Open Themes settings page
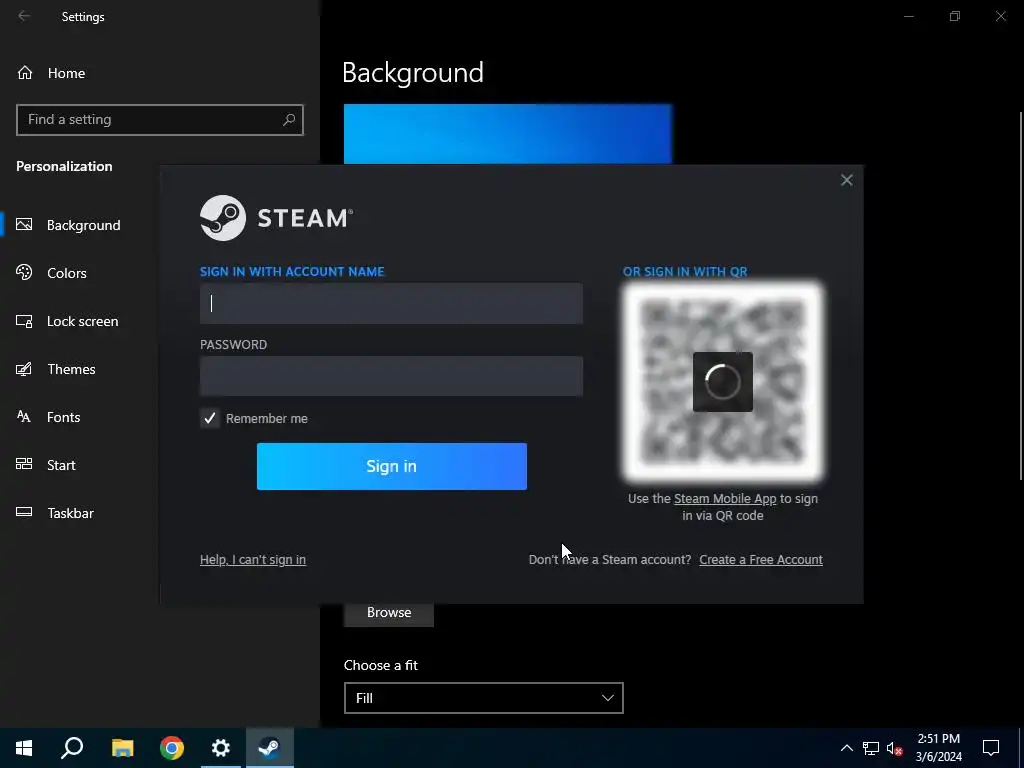The height and width of the screenshot is (768, 1024). pyautogui.click(x=71, y=369)
